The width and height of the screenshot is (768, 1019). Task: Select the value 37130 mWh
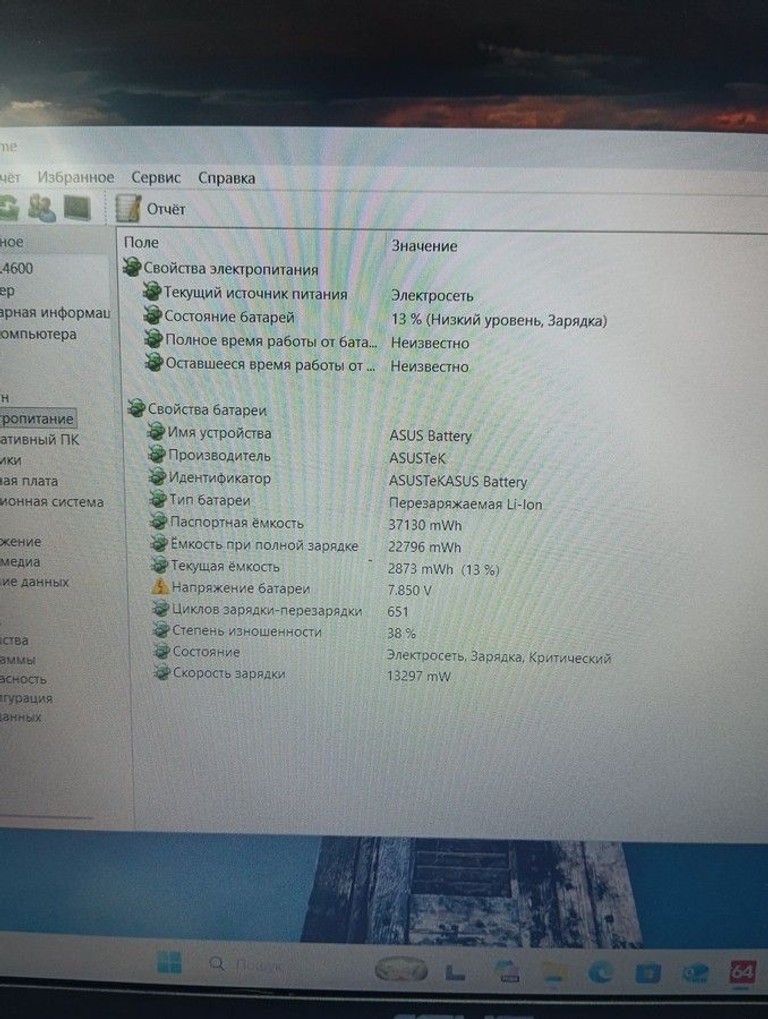coord(425,525)
